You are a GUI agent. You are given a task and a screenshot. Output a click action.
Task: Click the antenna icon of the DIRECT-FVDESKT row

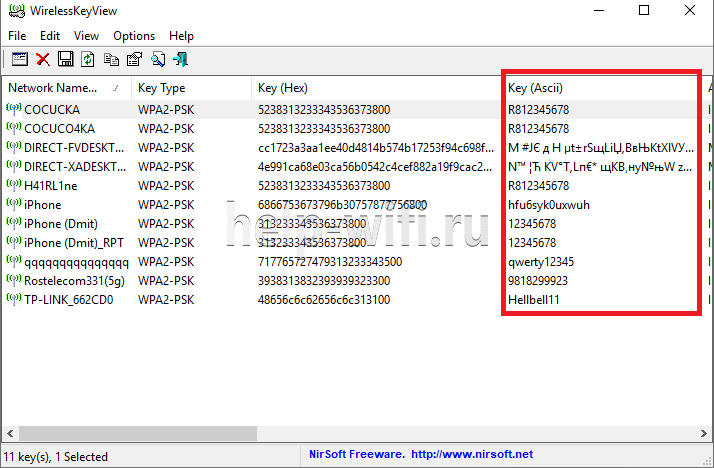(x=14, y=148)
